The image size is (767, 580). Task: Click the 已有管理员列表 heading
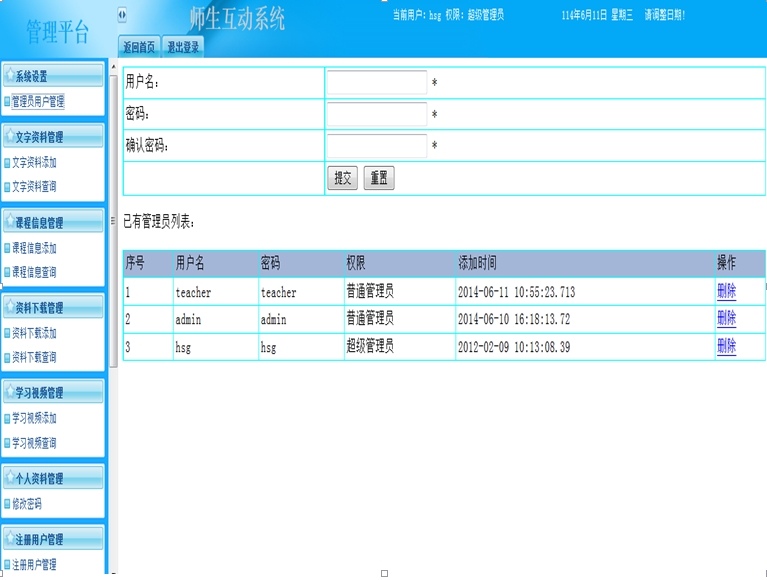click(159, 222)
